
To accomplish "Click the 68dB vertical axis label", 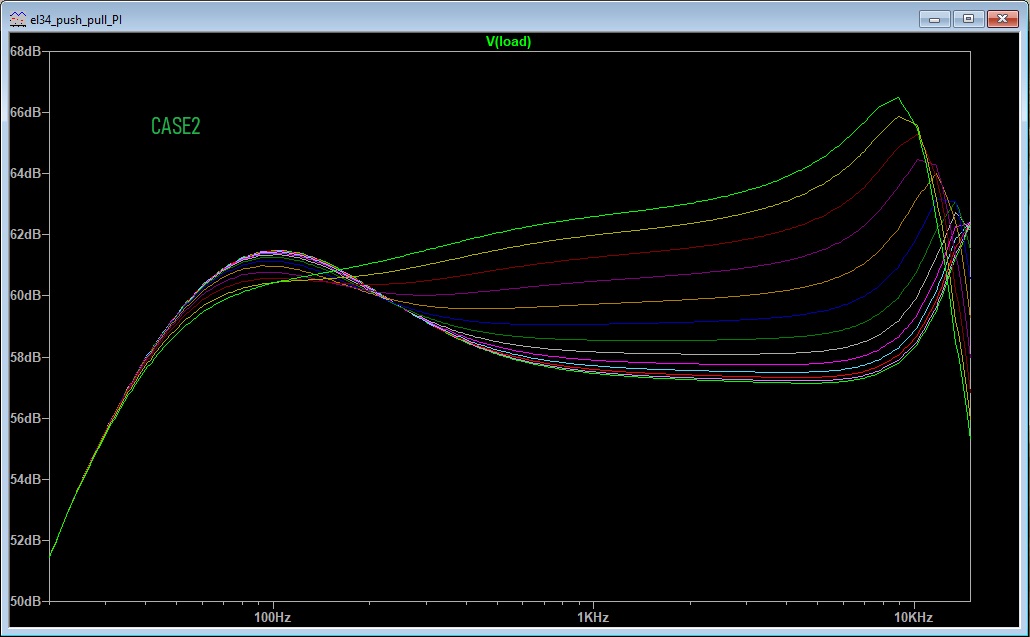I will coord(26,51).
